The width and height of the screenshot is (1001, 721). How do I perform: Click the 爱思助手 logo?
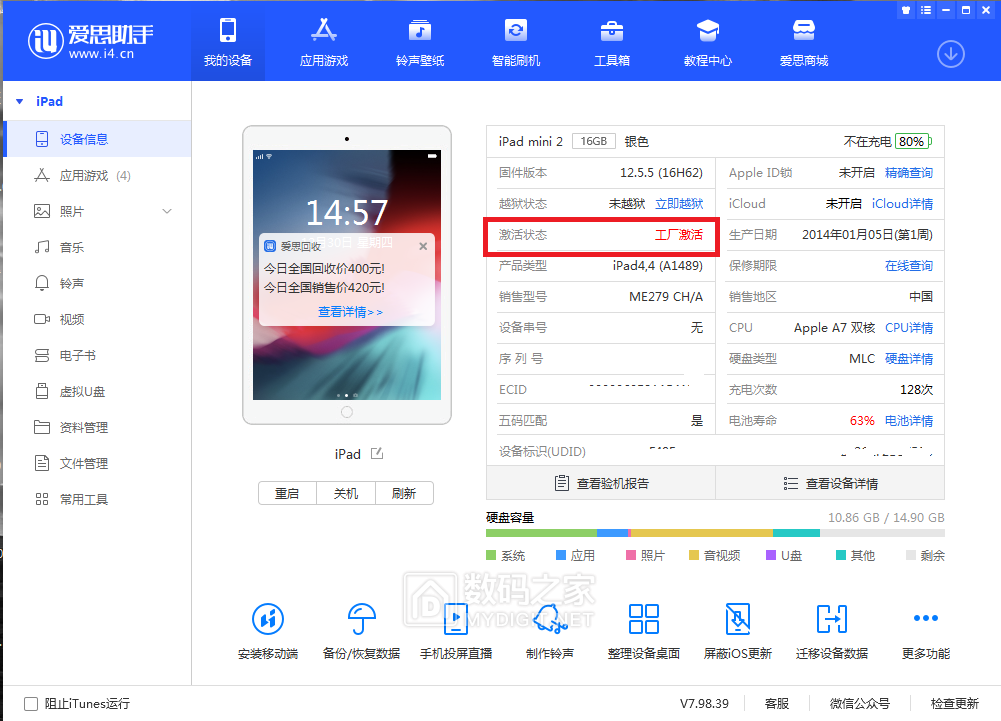[90, 42]
